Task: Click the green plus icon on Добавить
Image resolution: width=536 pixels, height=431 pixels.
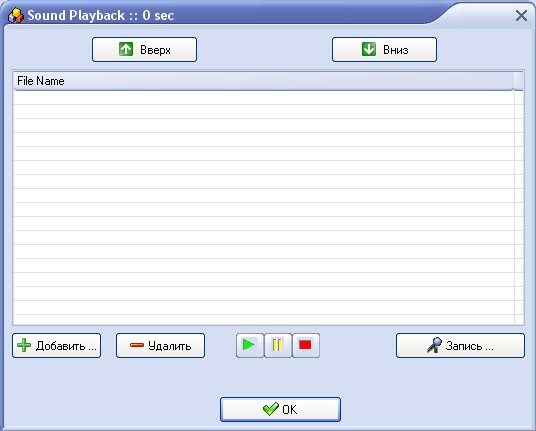Action: [24, 345]
